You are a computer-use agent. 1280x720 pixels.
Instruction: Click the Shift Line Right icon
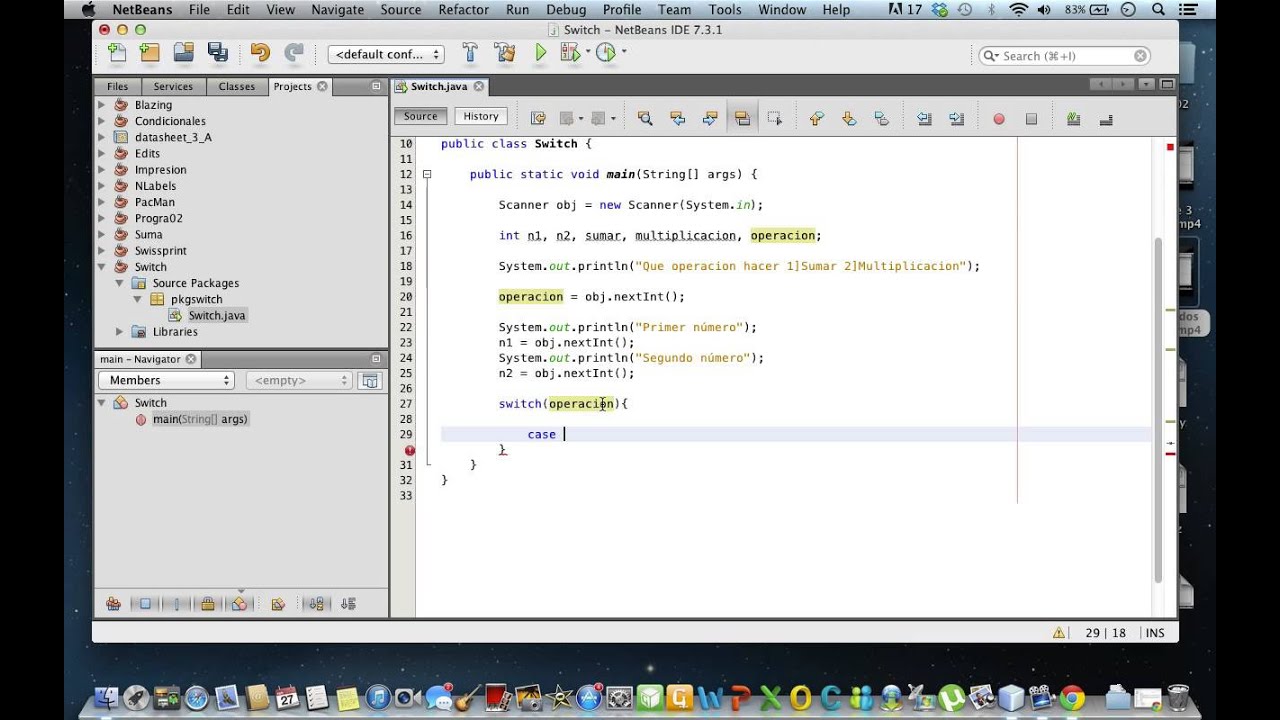coord(957,118)
